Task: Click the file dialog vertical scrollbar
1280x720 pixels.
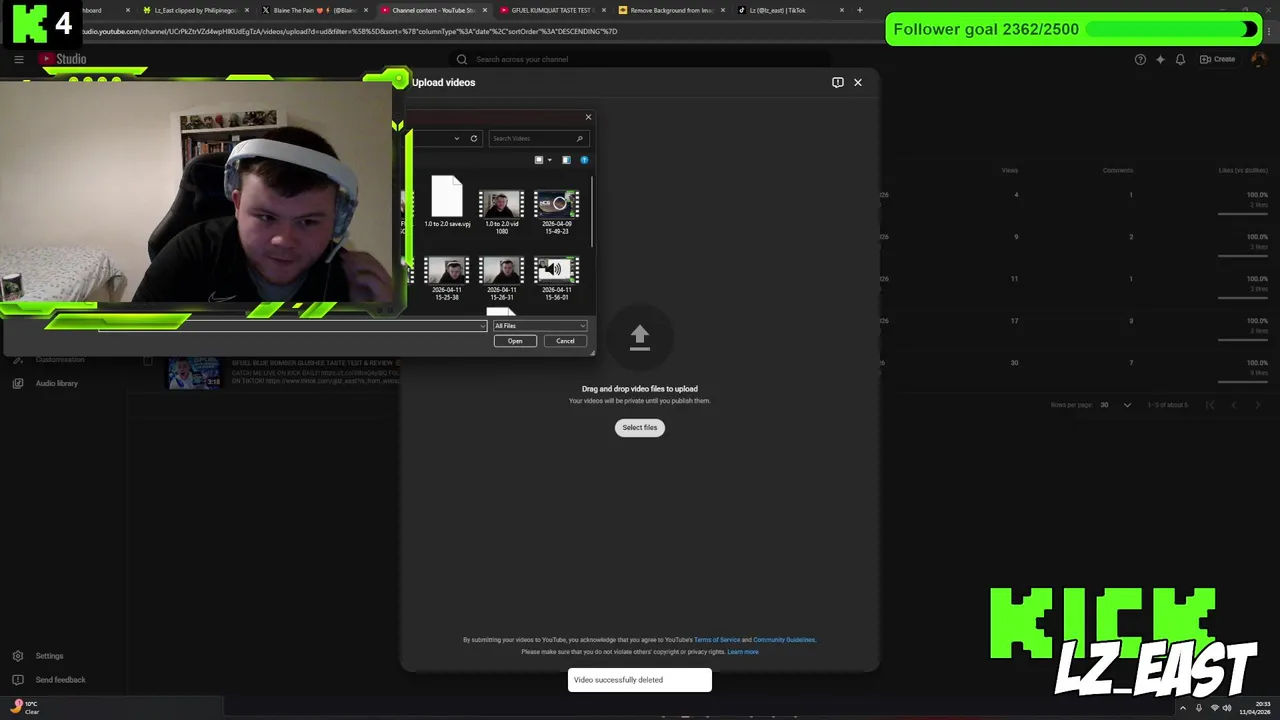Action: 592,212
